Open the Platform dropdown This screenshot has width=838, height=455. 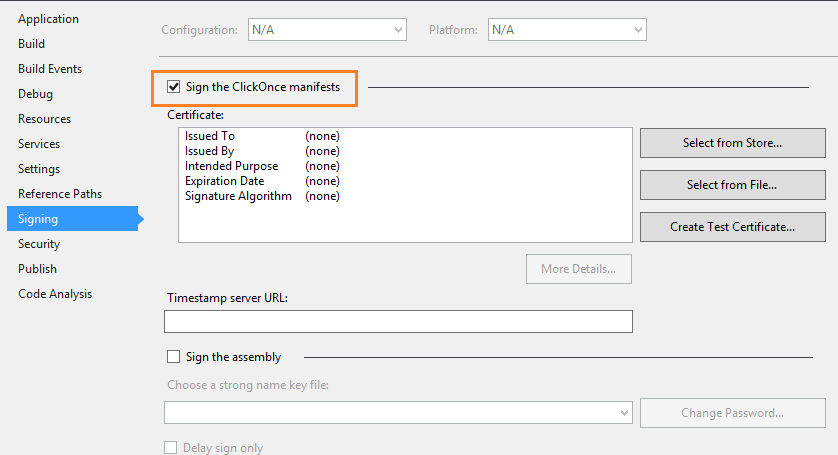pos(567,30)
